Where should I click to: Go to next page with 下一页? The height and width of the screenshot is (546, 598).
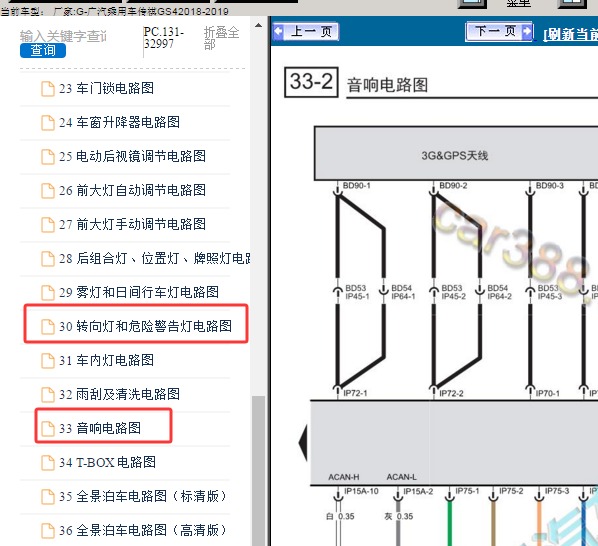499,31
